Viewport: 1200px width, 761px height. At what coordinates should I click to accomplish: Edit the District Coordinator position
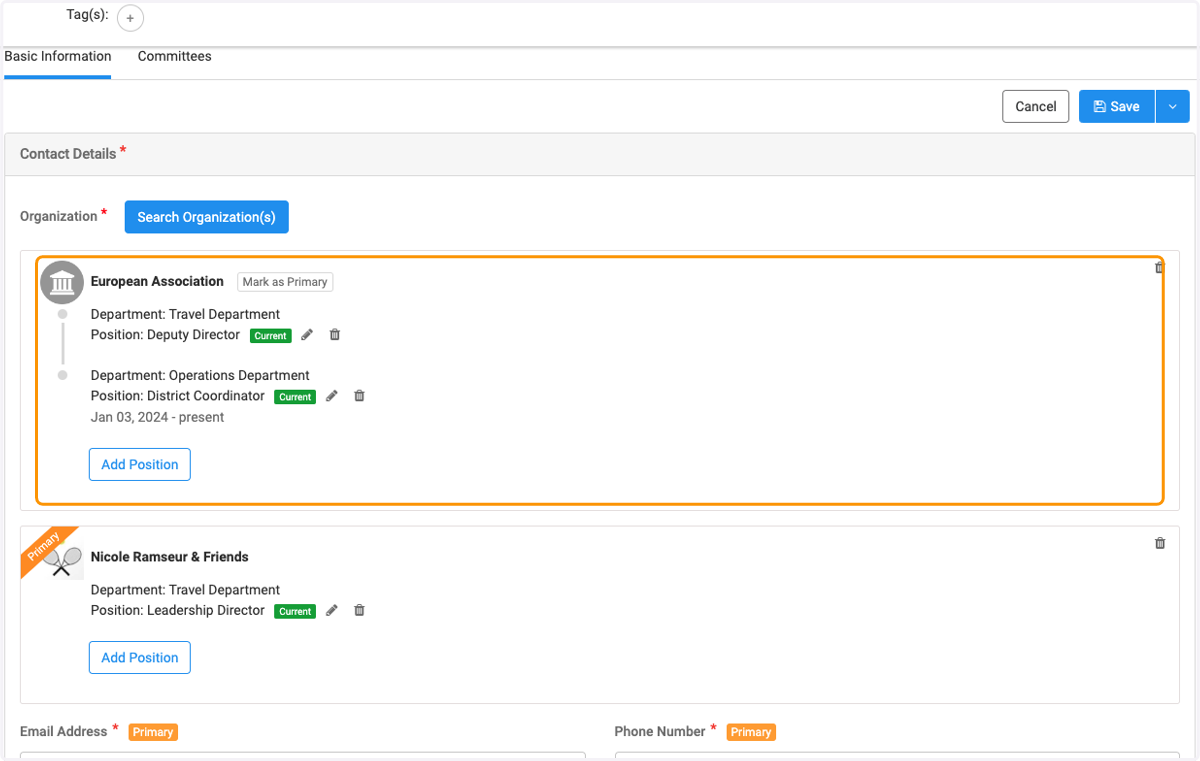point(332,396)
